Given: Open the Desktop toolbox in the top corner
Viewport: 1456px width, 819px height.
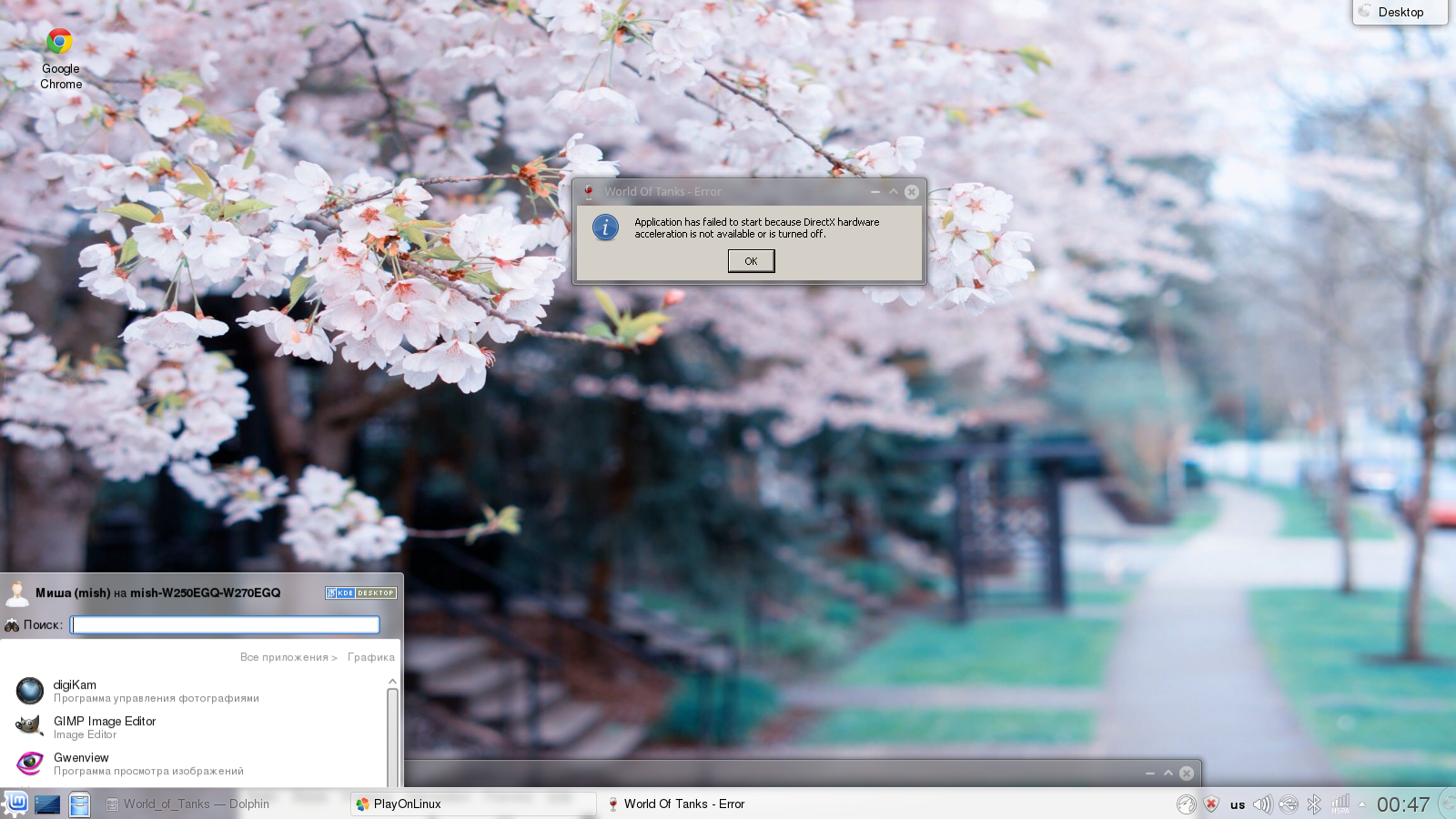Looking at the screenshot, I should (1400, 12).
